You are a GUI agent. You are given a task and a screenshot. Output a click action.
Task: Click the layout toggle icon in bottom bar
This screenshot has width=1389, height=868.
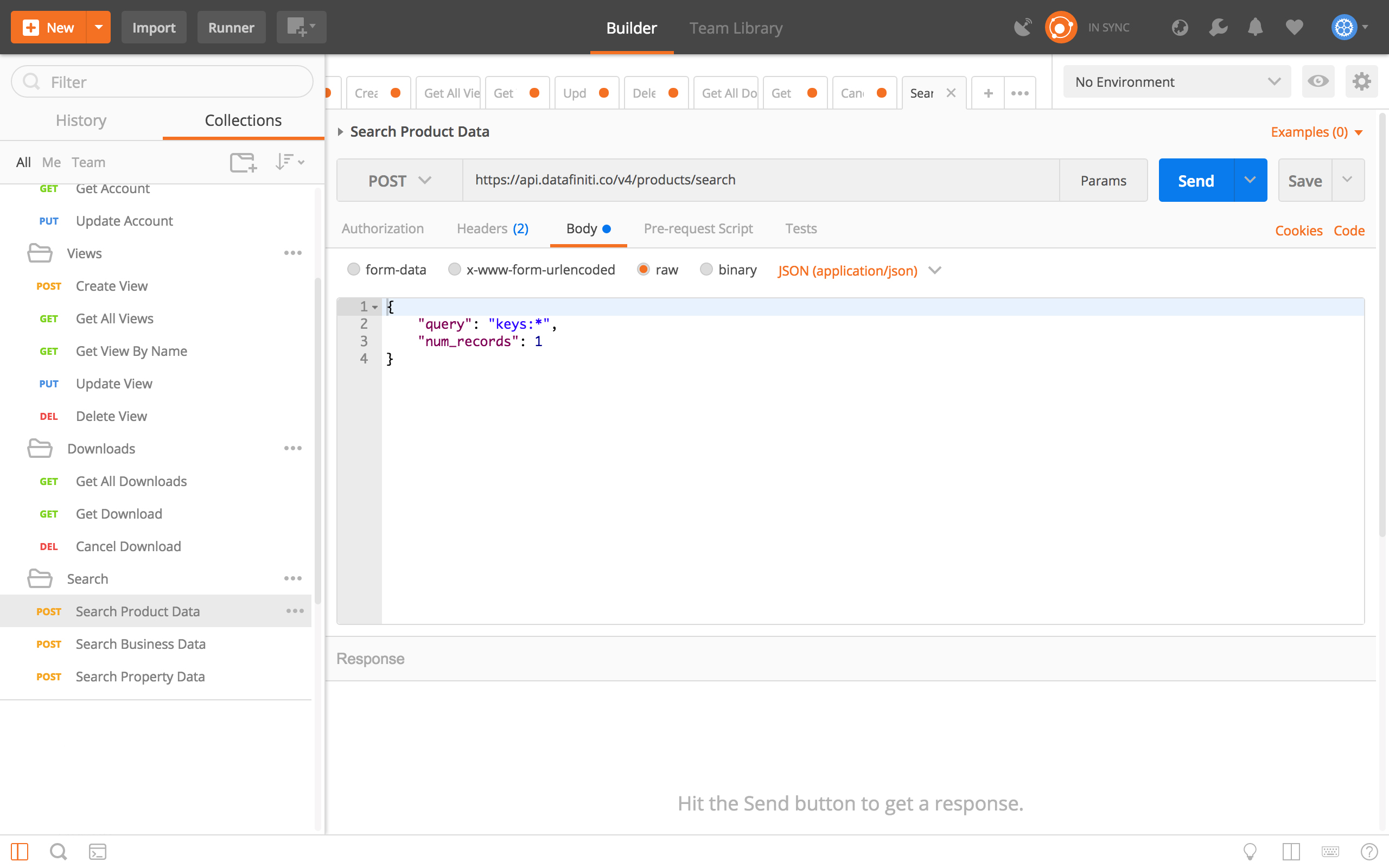click(x=20, y=851)
